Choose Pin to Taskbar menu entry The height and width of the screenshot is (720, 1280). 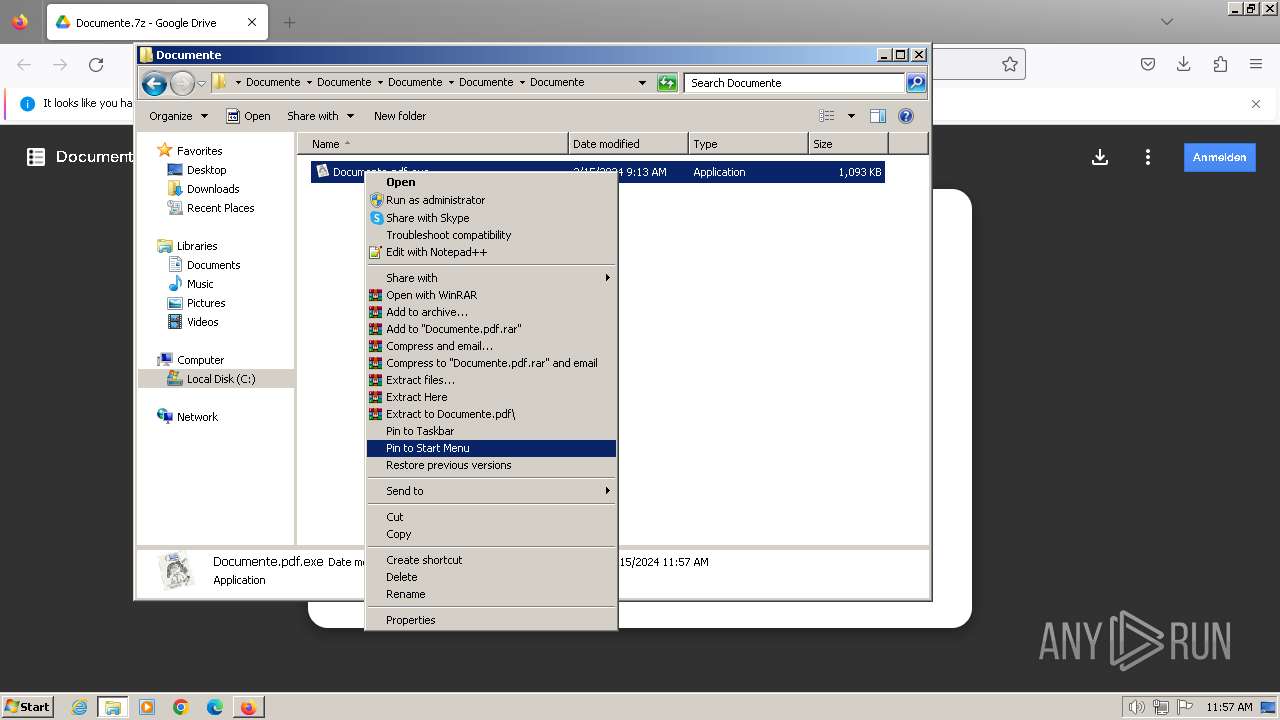491,431
